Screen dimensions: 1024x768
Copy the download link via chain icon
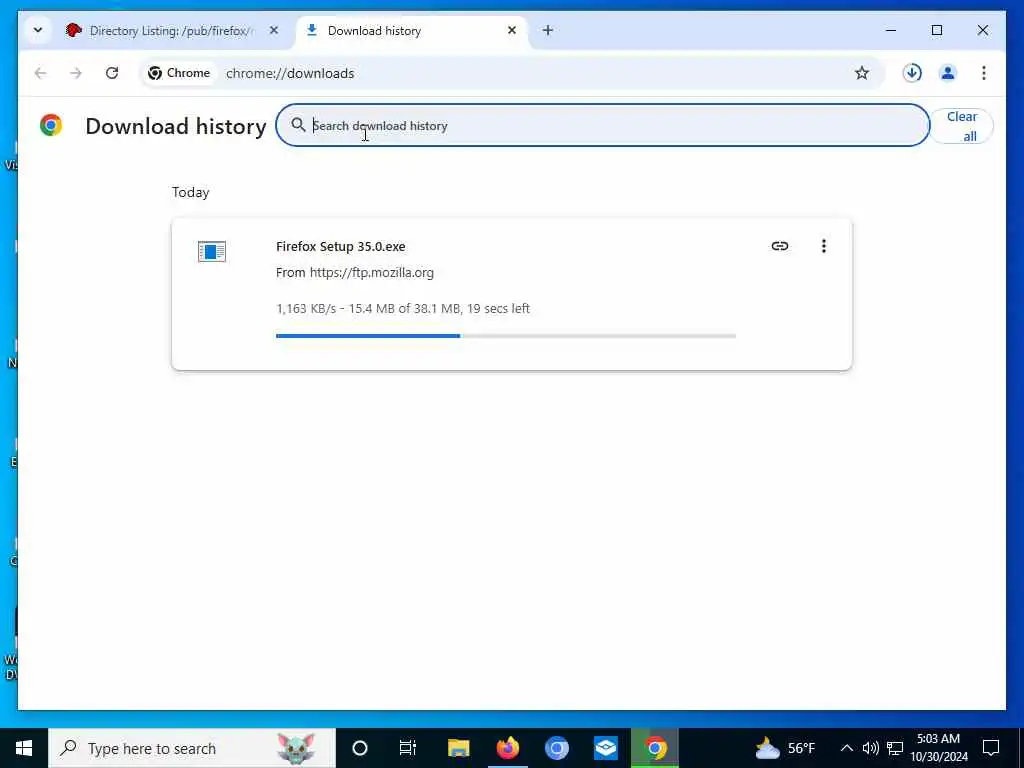779,246
